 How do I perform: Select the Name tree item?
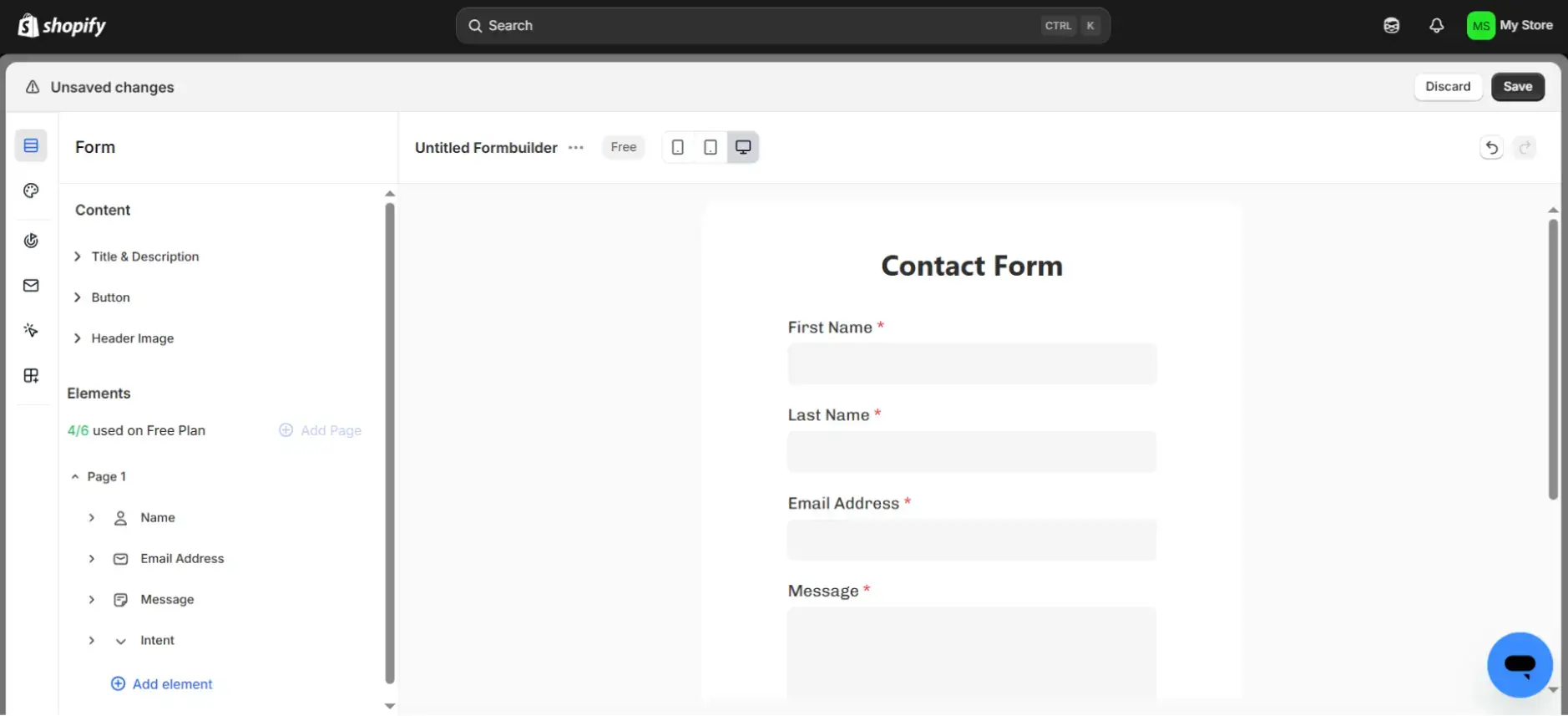(158, 518)
